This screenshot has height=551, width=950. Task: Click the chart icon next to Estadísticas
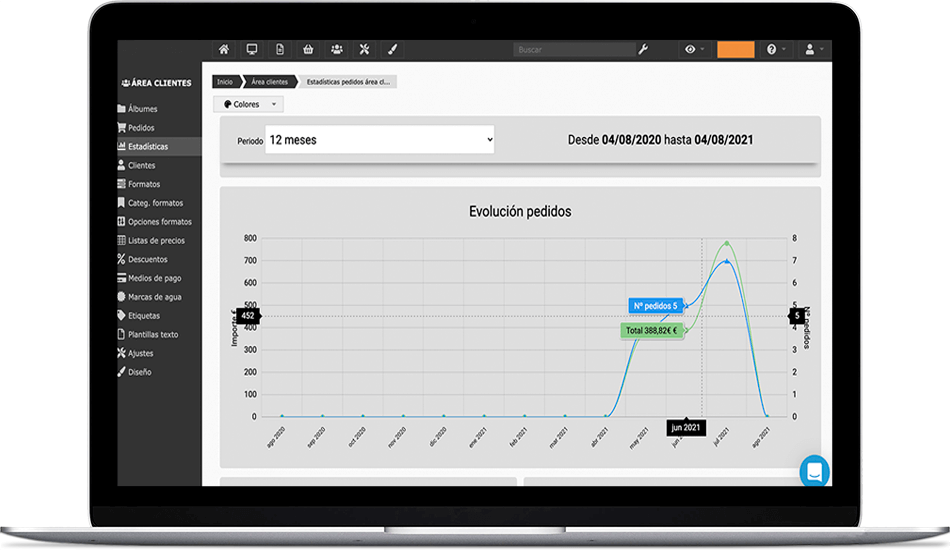(121, 146)
